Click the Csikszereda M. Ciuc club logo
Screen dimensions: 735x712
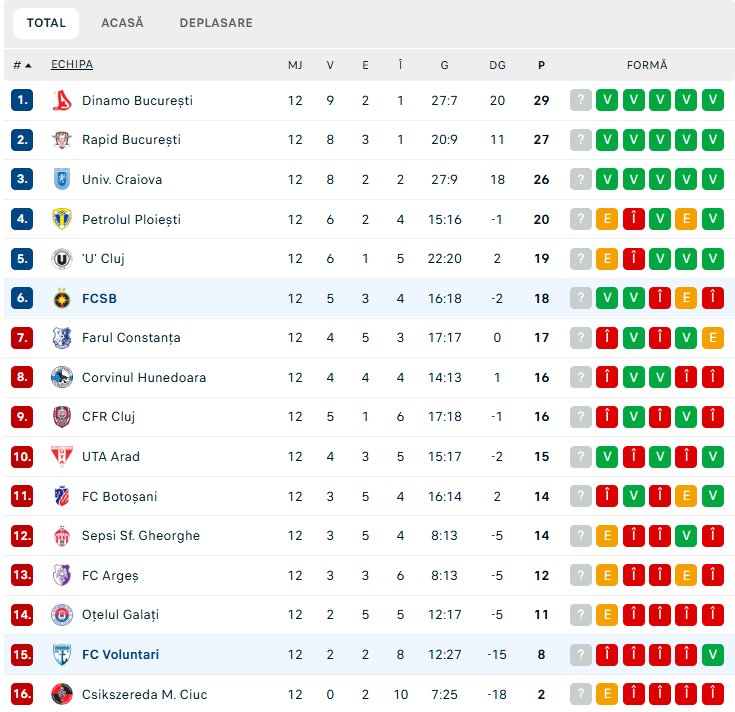pyautogui.click(x=62, y=694)
